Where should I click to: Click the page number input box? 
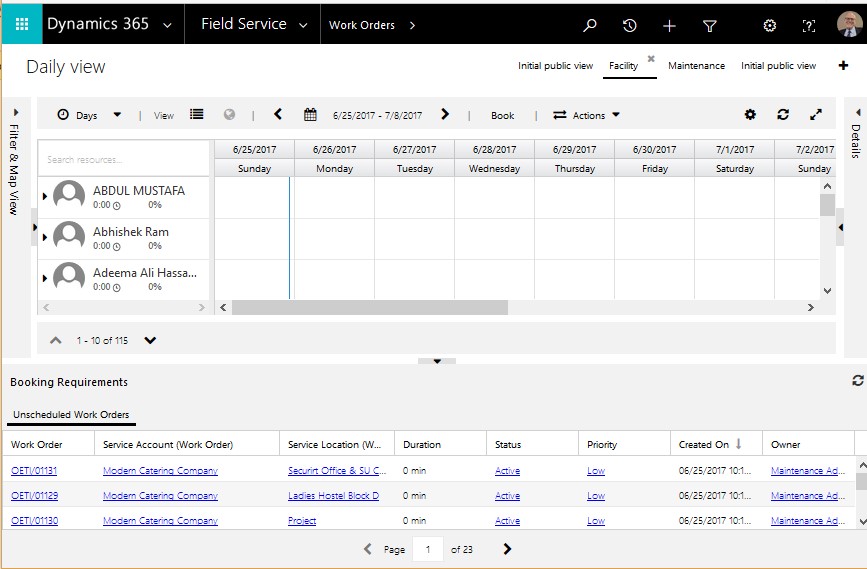427,549
